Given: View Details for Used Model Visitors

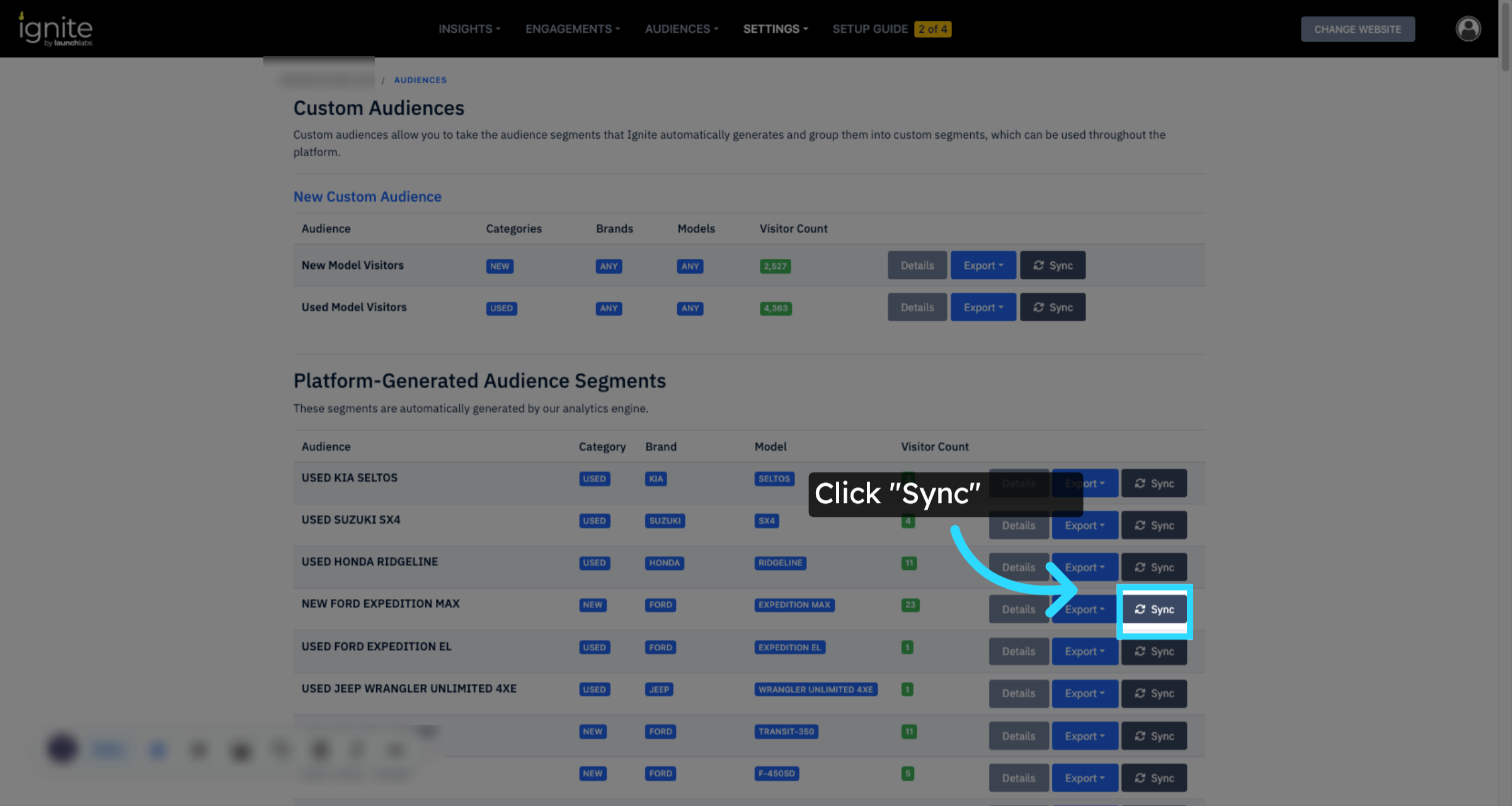Looking at the screenshot, I should pos(917,307).
